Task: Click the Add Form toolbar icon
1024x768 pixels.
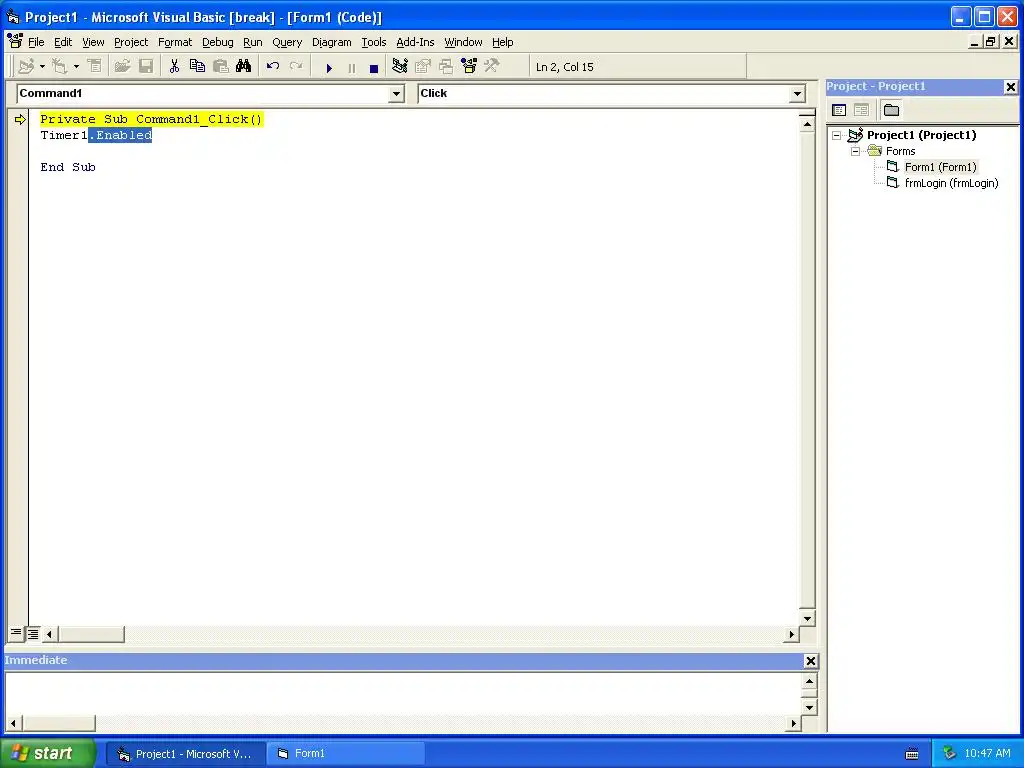Action: (59, 67)
